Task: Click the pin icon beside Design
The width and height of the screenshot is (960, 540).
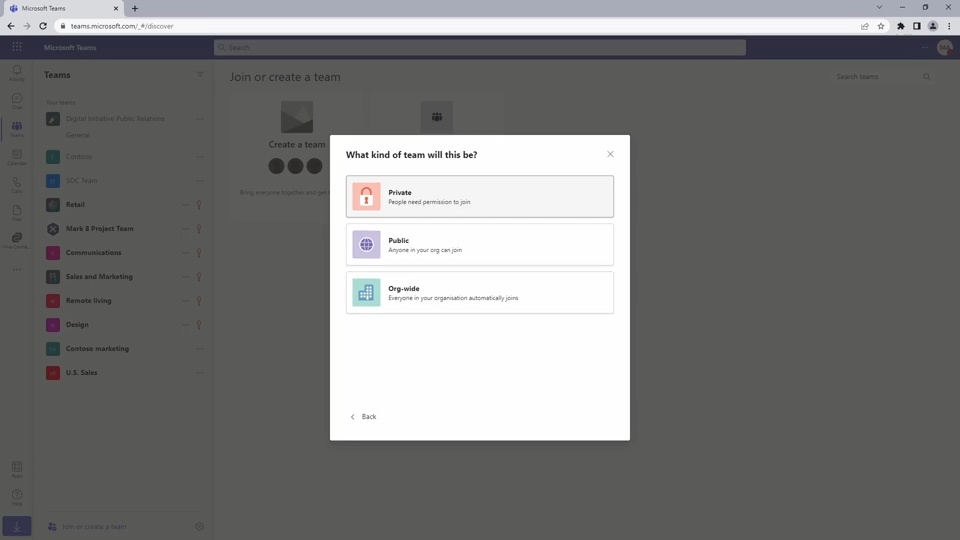Action: pyautogui.click(x=199, y=324)
